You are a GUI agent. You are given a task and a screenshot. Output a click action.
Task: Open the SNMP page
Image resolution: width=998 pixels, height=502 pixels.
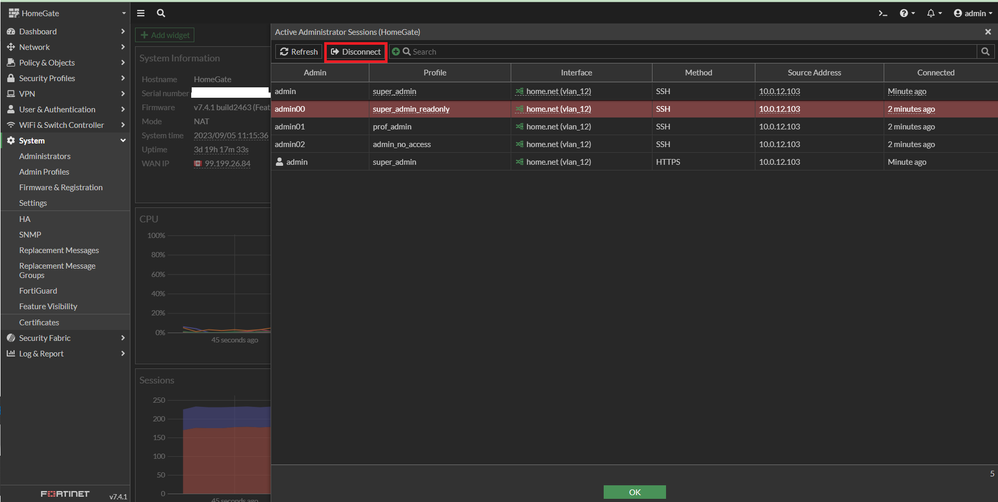(x=30, y=234)
